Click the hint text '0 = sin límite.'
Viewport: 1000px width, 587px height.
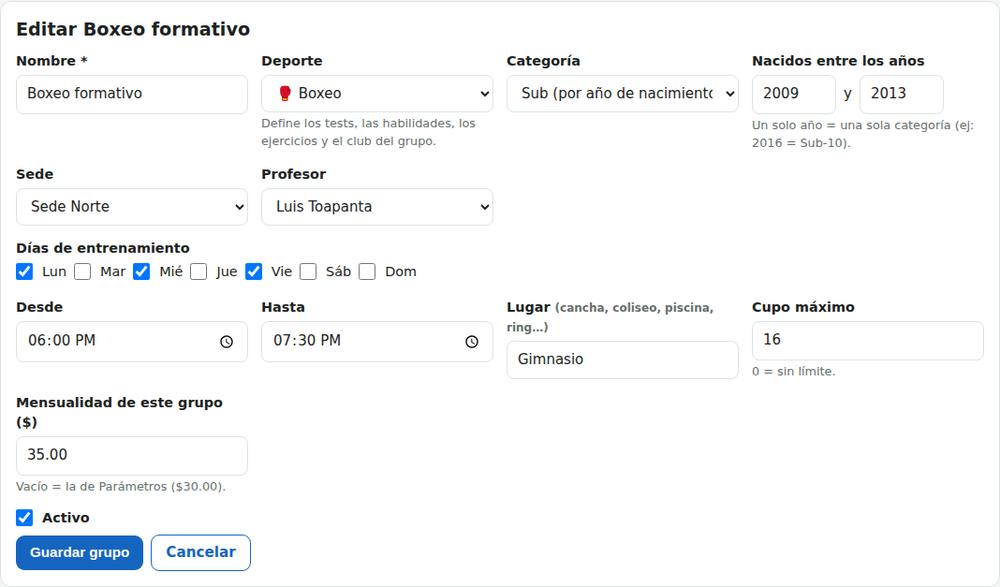pos(793,371)
